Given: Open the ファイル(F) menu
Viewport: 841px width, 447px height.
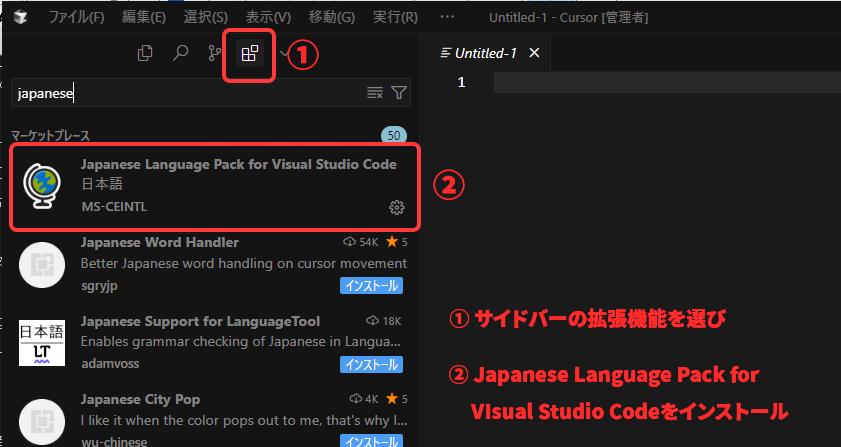Looking at the screenshot, I should (76, 17).
